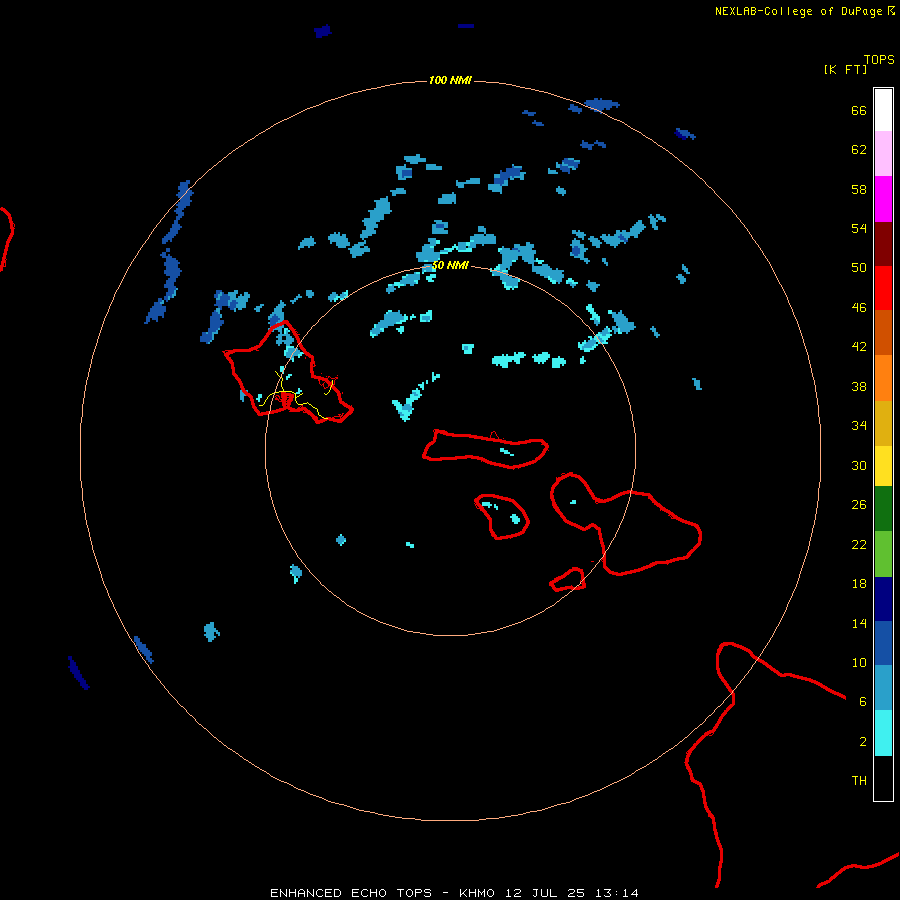
Task: Select the dark green 30 kft swatch
Action: 883,509
